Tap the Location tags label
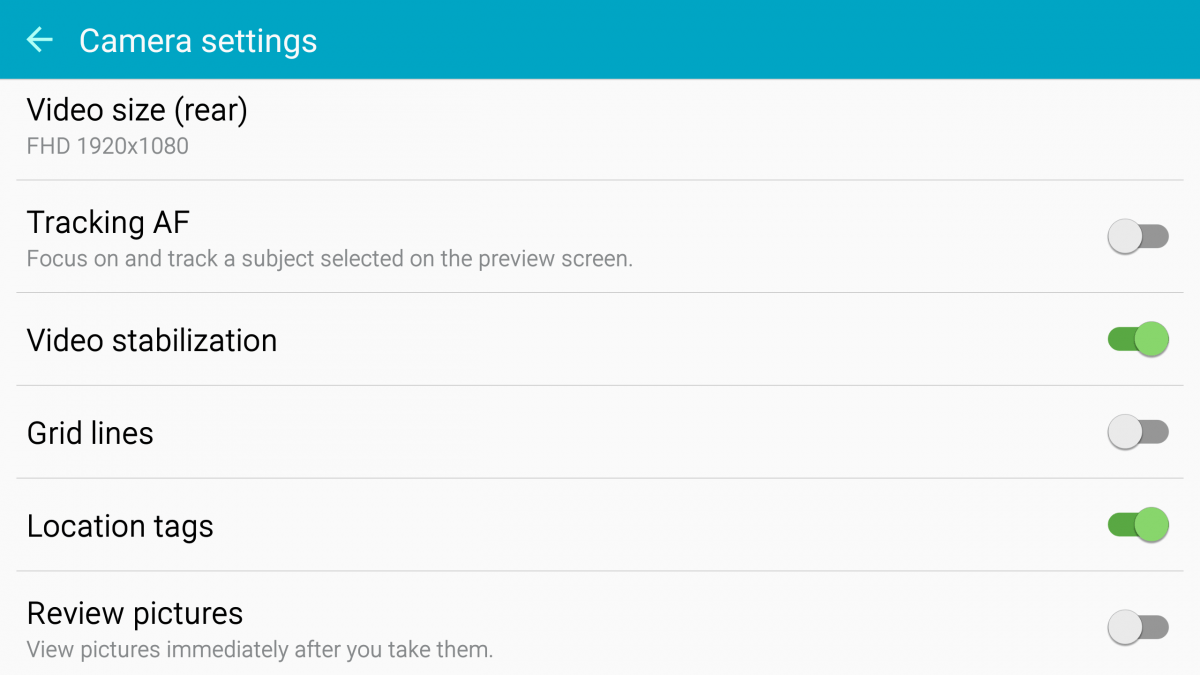Viewport: 1200px width, 675px height. click(120, 526)
